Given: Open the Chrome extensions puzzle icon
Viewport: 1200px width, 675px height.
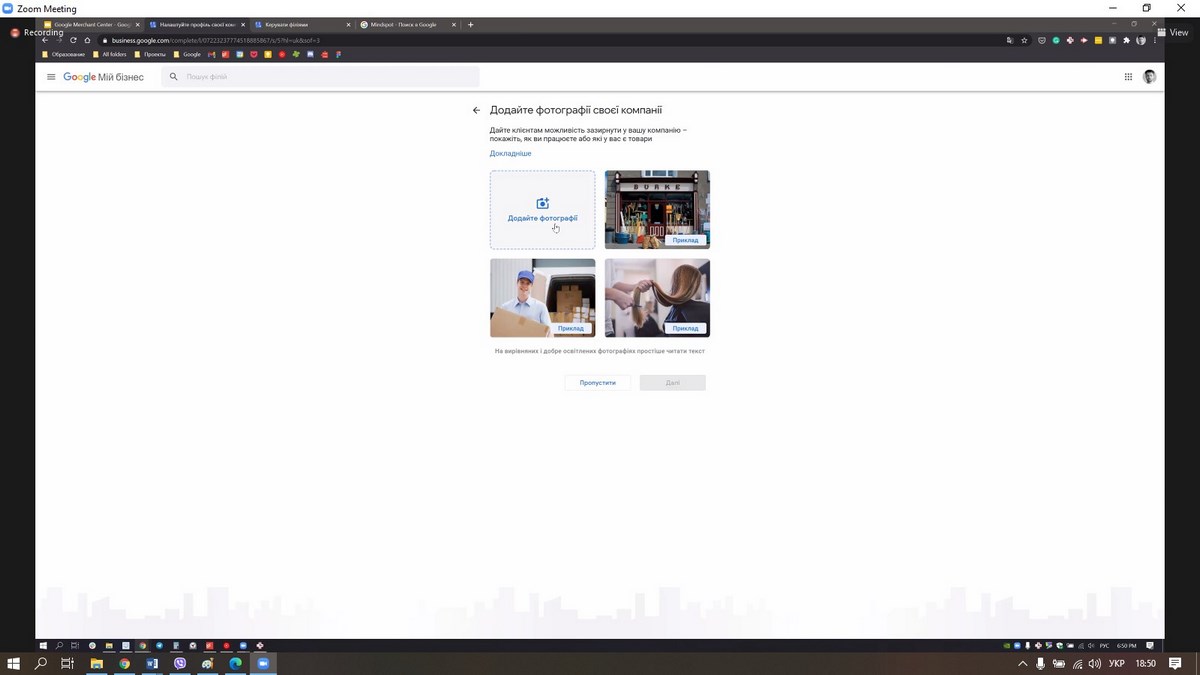Looking at the screenshot, I should pyautogui.click(x=1126, y=40).
